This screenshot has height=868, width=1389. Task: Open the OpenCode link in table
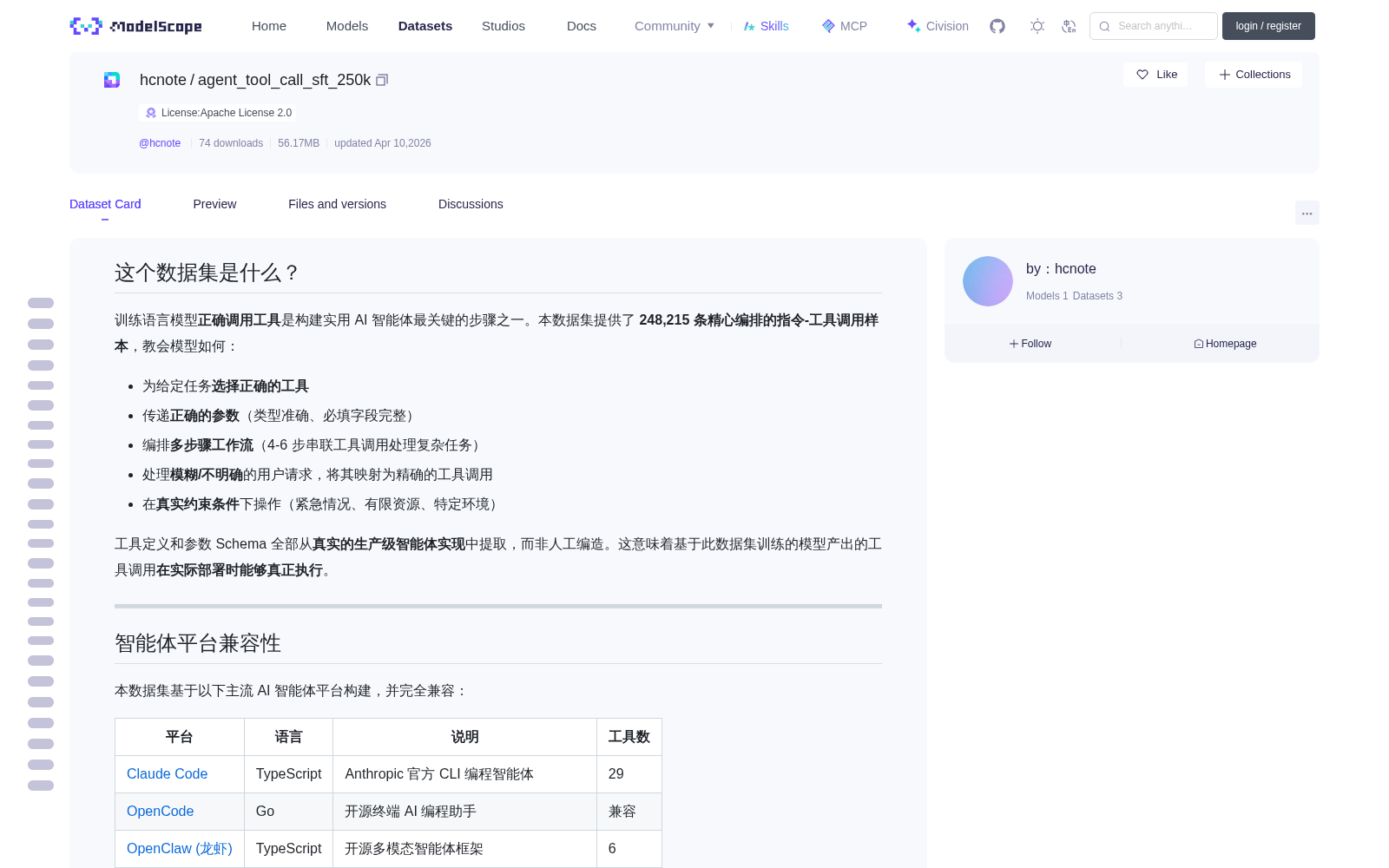pyautogui.click(x=160, y=812)
